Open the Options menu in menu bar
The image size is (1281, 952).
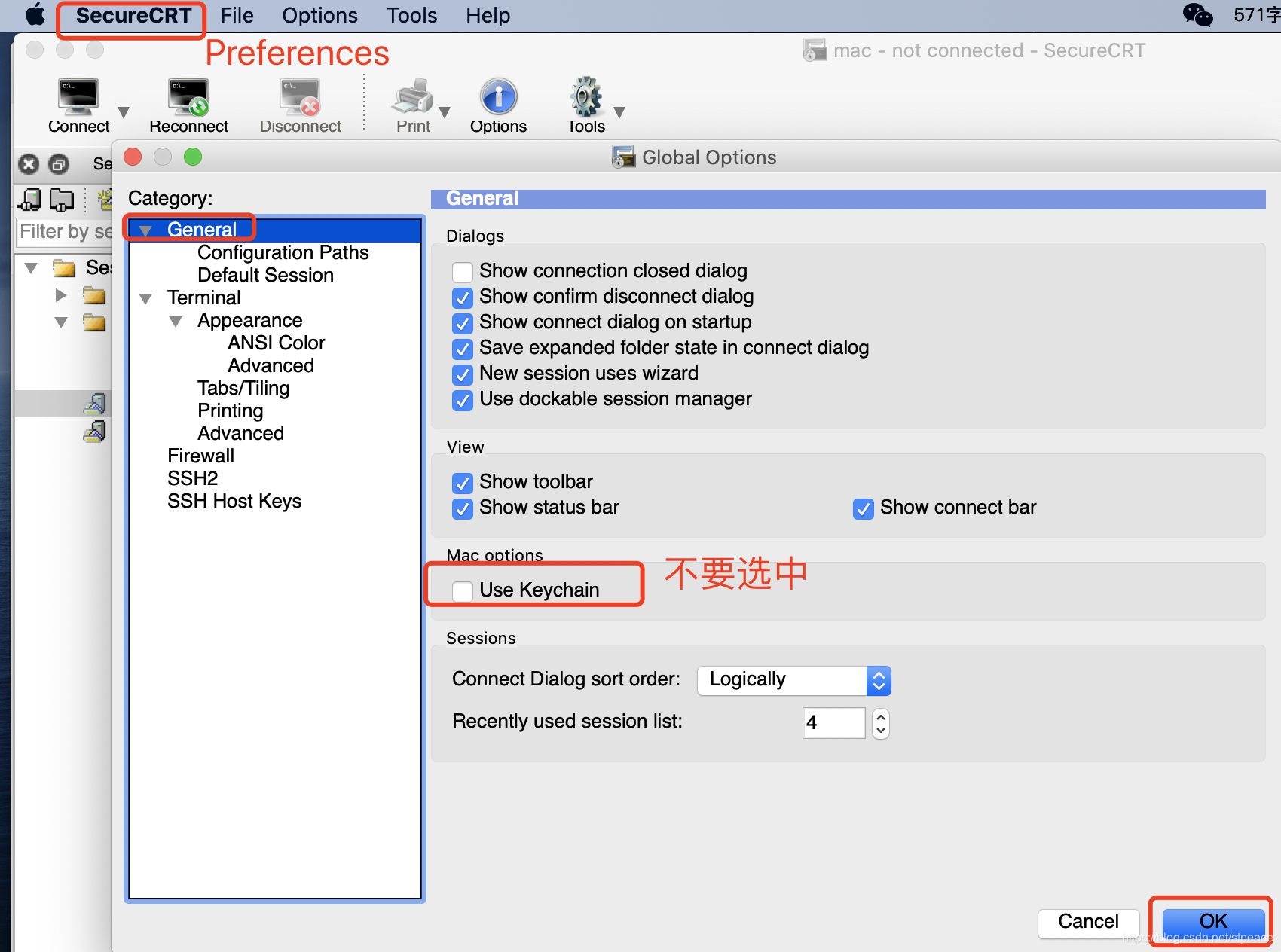(x=319, y=15)
